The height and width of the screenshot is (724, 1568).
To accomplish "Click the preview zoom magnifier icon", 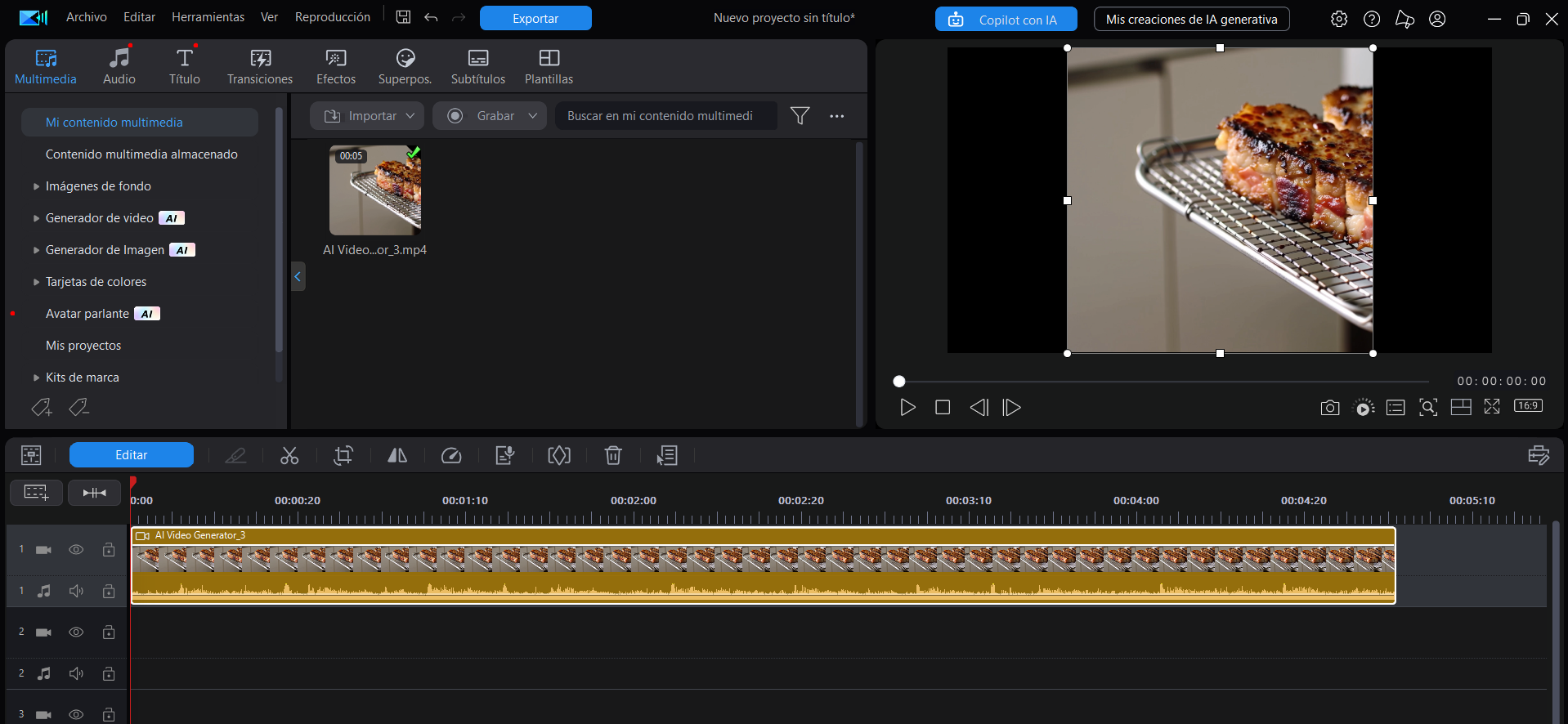I will pyautogui.click(x=1428, y=407).
